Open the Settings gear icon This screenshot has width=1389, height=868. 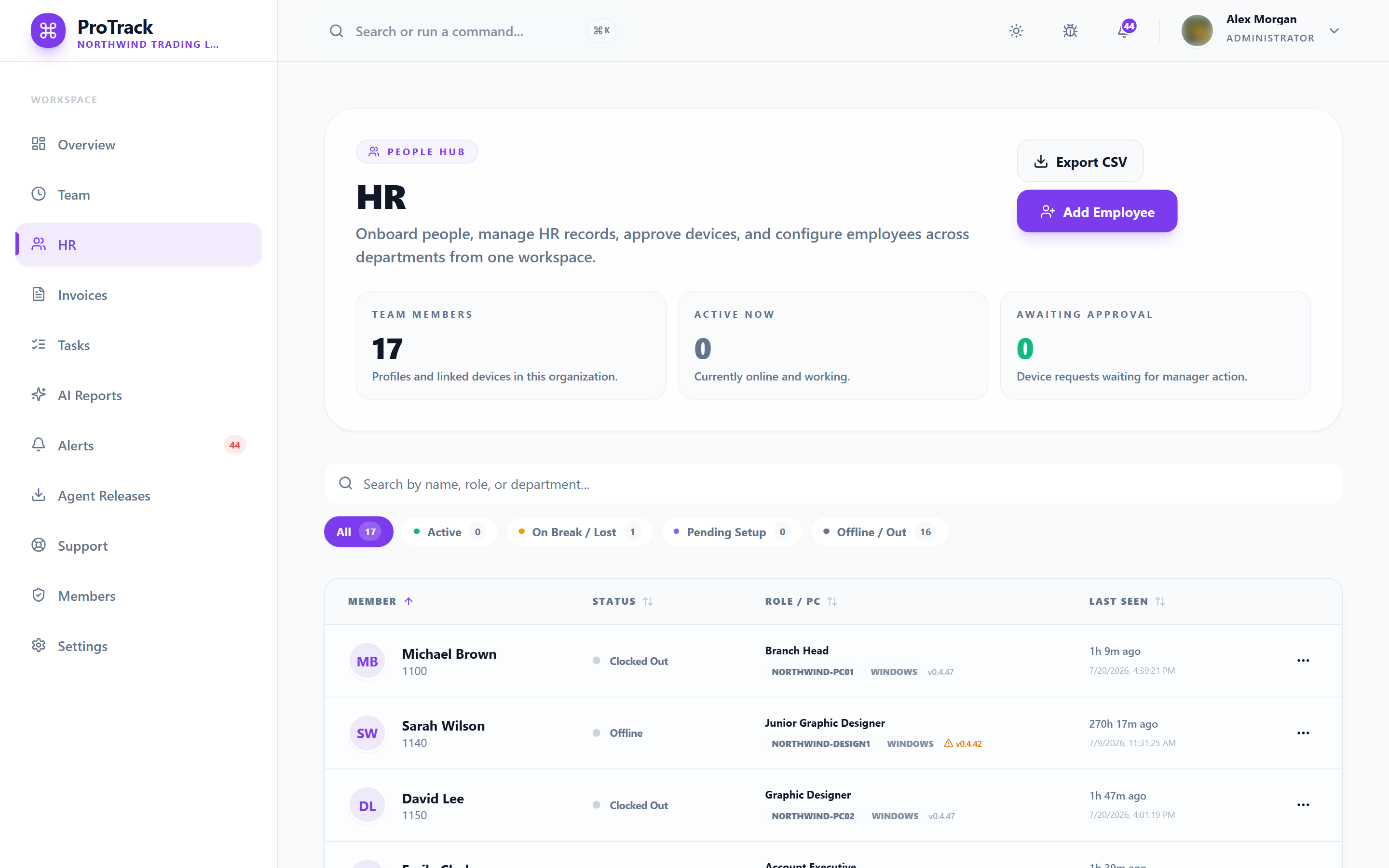coord(39,645)
